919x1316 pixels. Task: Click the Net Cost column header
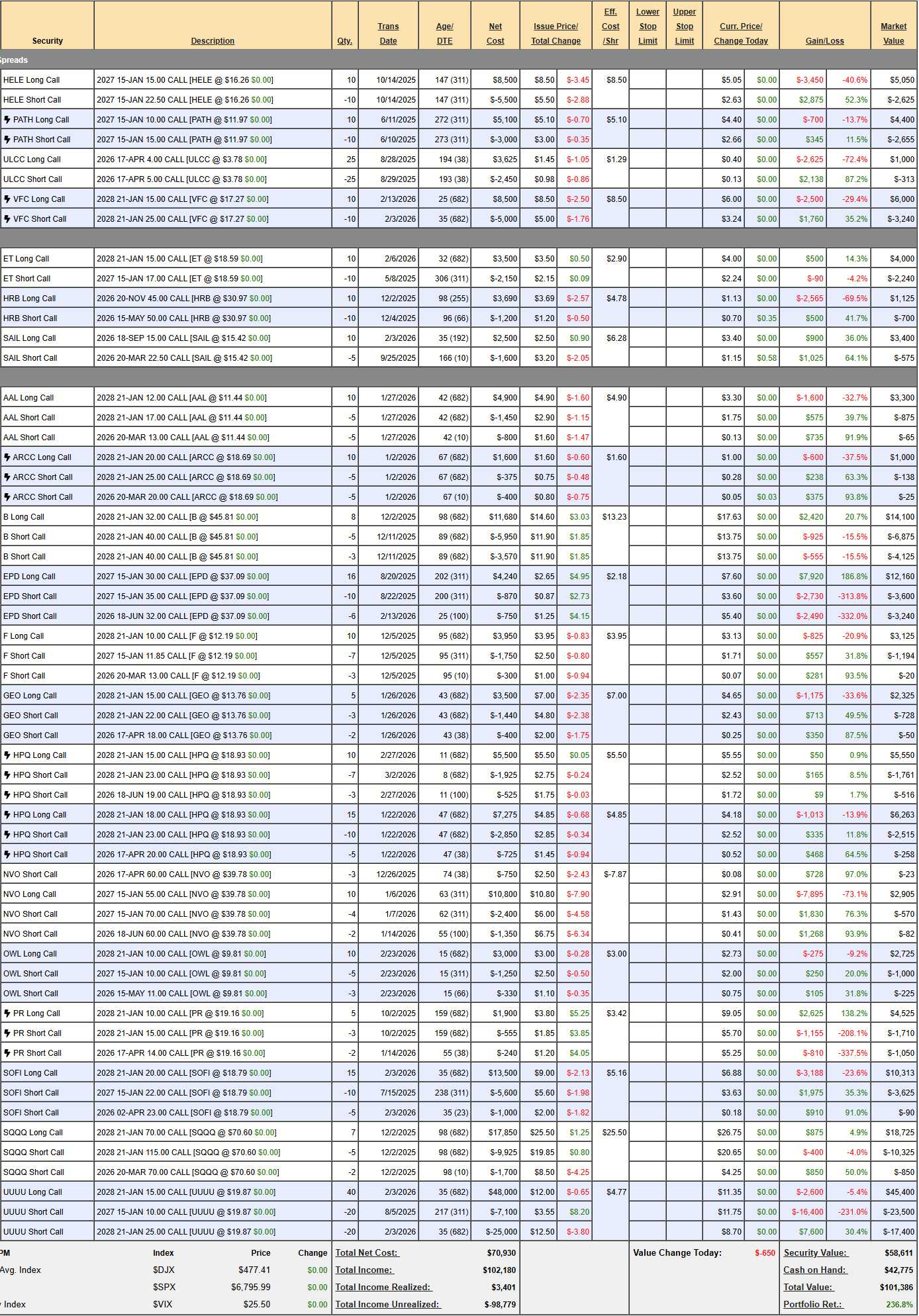click(x=495, y=34)
